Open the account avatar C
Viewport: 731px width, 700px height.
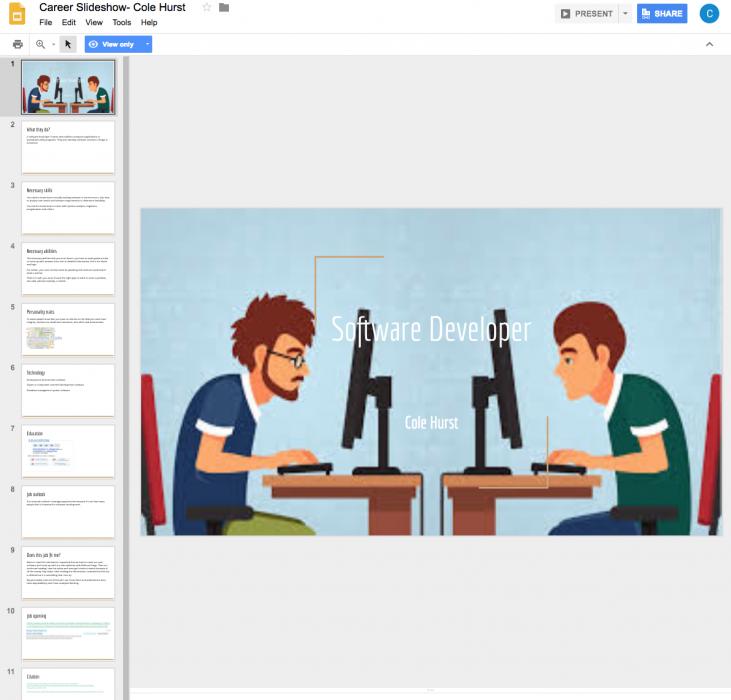tap(709, 14)
